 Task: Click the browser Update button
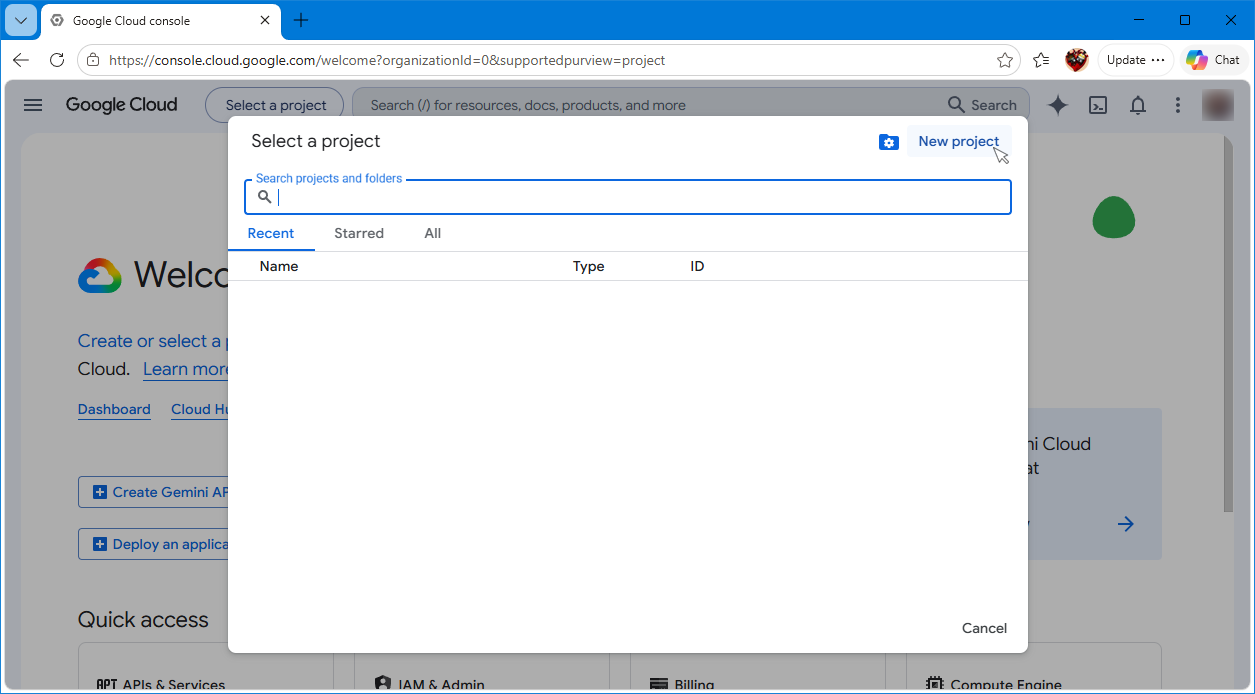click(x=1136, y=60)
